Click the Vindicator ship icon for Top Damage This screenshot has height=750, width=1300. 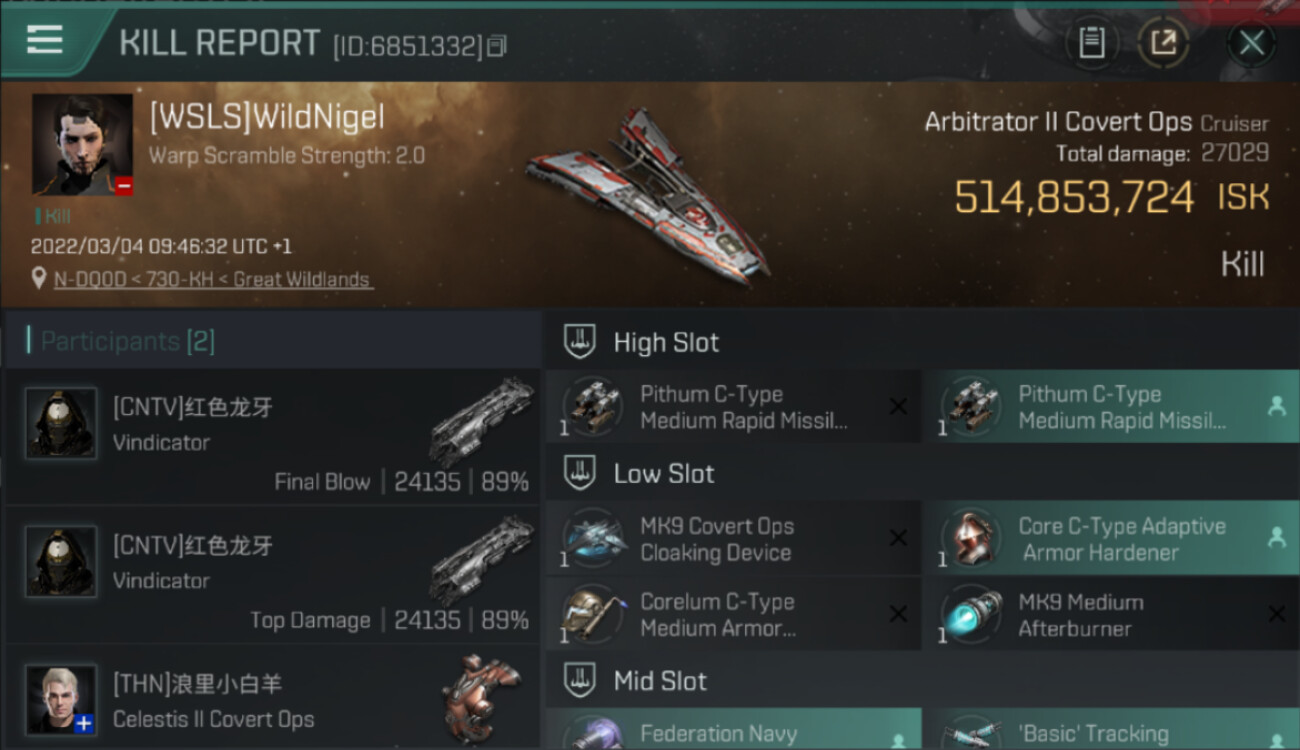pyautogui.click(x=482, y=560)
